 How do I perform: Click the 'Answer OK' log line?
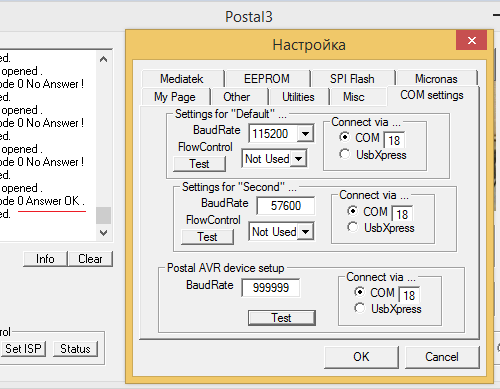point(42,201)
